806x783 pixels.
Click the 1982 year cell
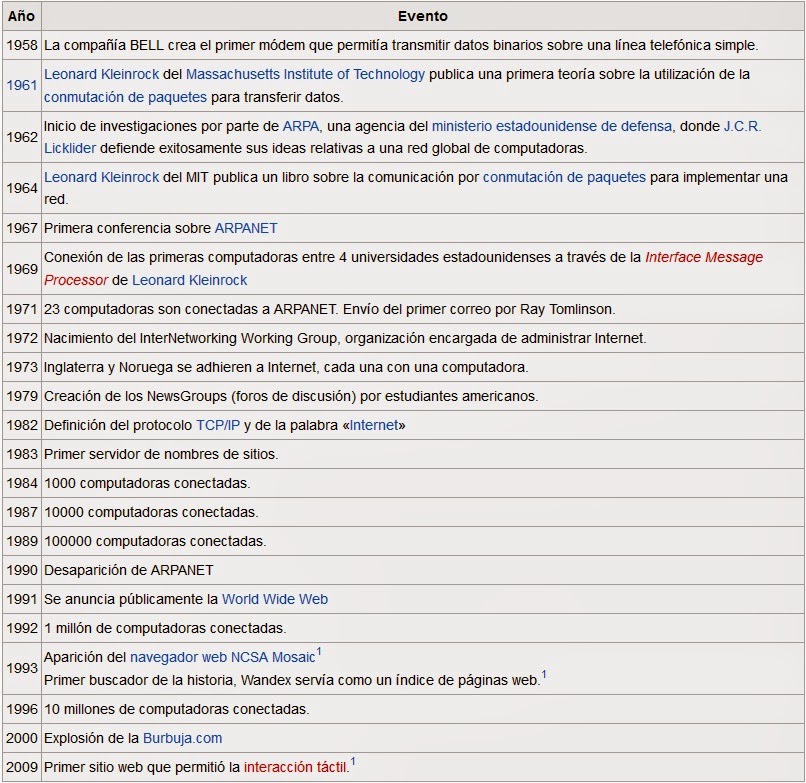[x=22, y=425]
